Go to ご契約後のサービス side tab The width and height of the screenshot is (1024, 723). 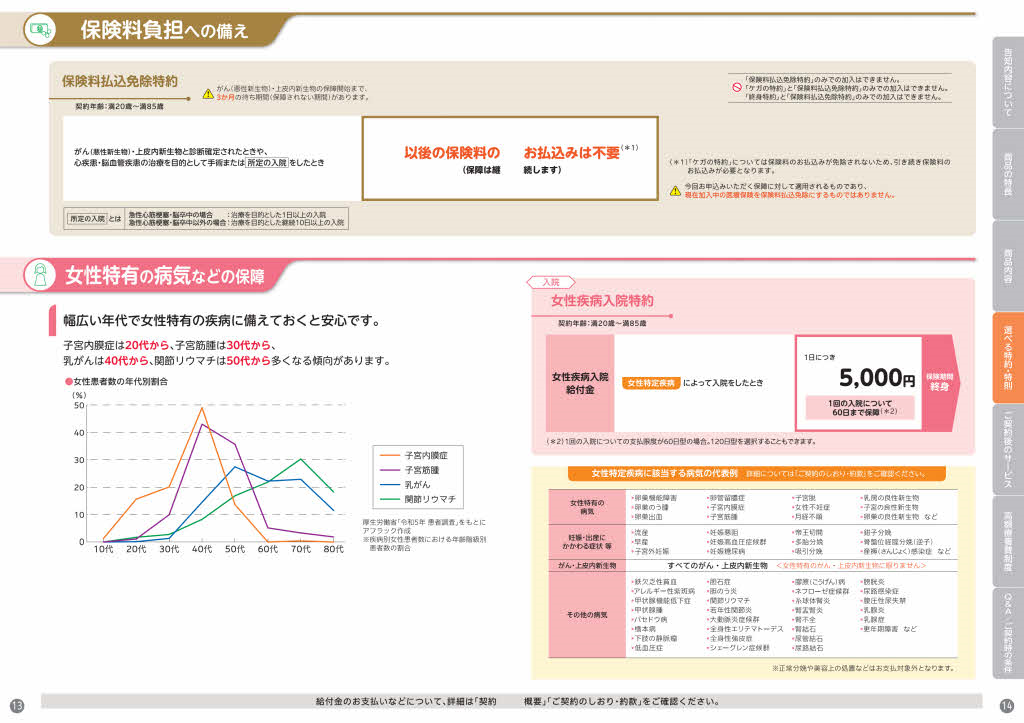tap(1007, 449)
